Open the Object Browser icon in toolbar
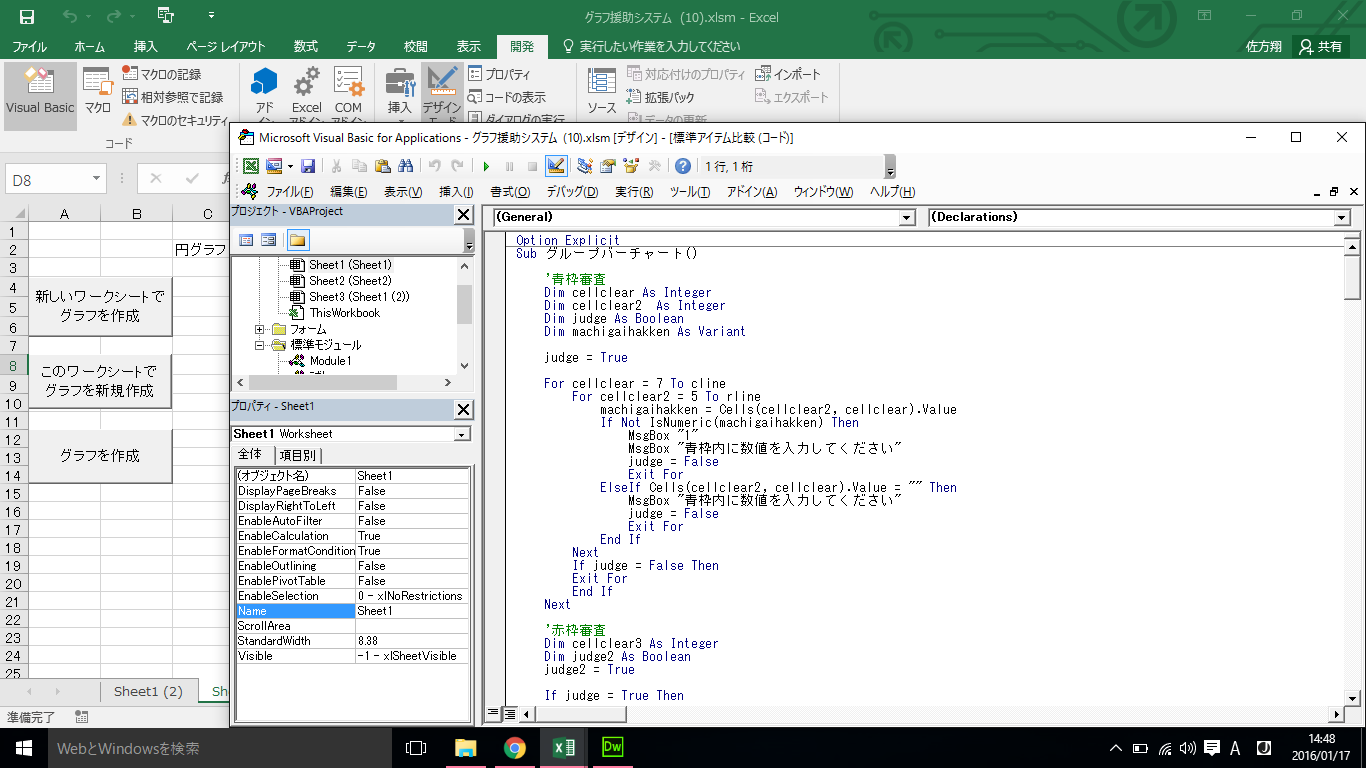The height and width of the screenshot is (768, 1366). pyautogui.click(x=631, y=167)
